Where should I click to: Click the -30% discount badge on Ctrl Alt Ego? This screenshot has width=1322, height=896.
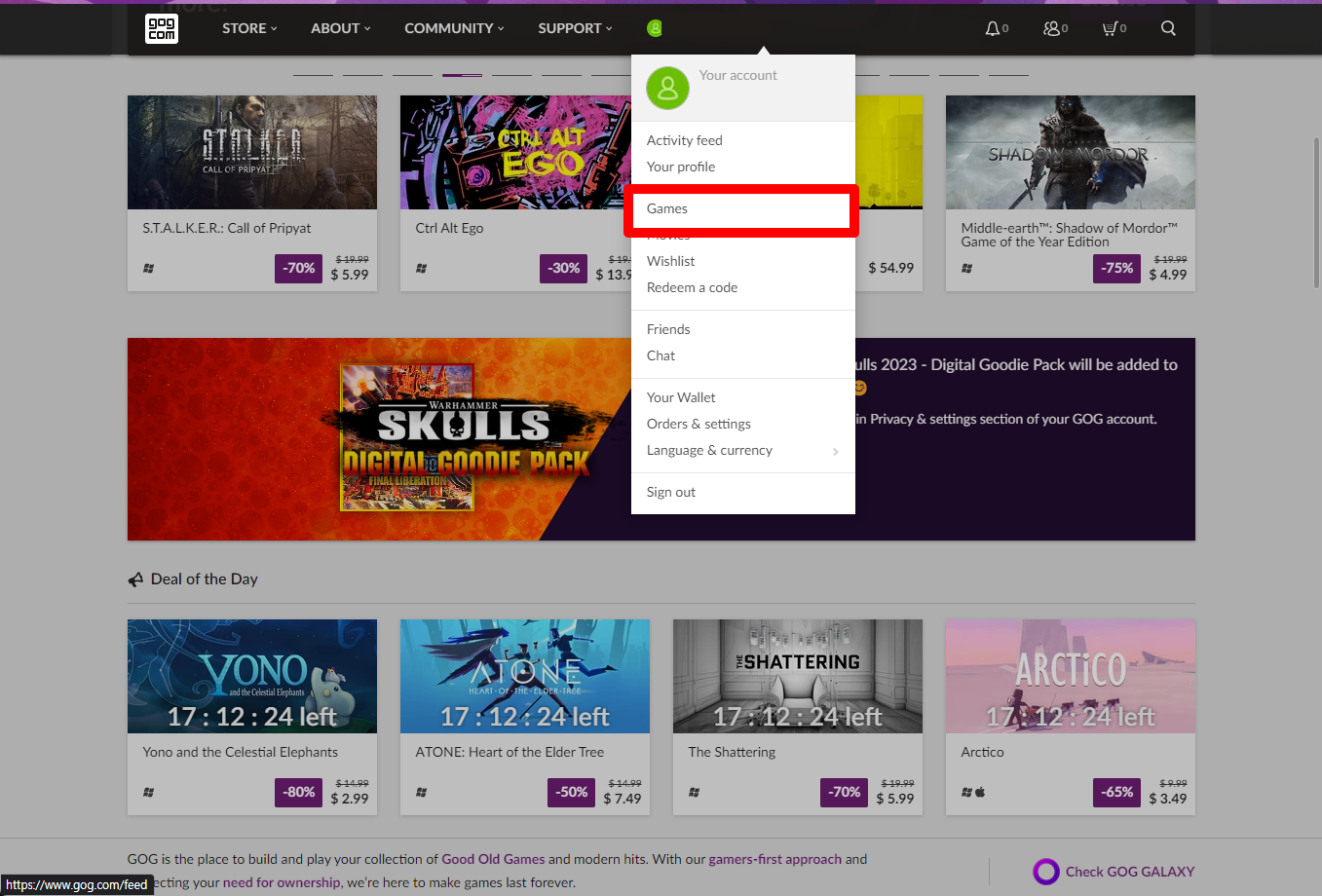pyautogui.click(x=563, y=268)
